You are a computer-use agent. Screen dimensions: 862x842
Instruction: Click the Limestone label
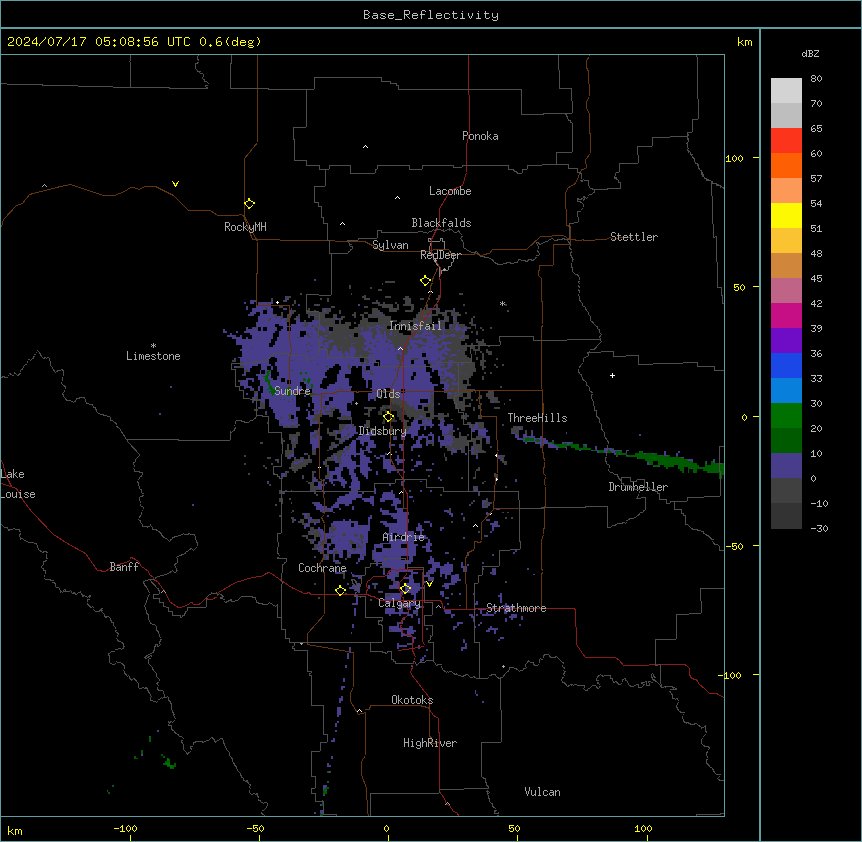(153, 356)
